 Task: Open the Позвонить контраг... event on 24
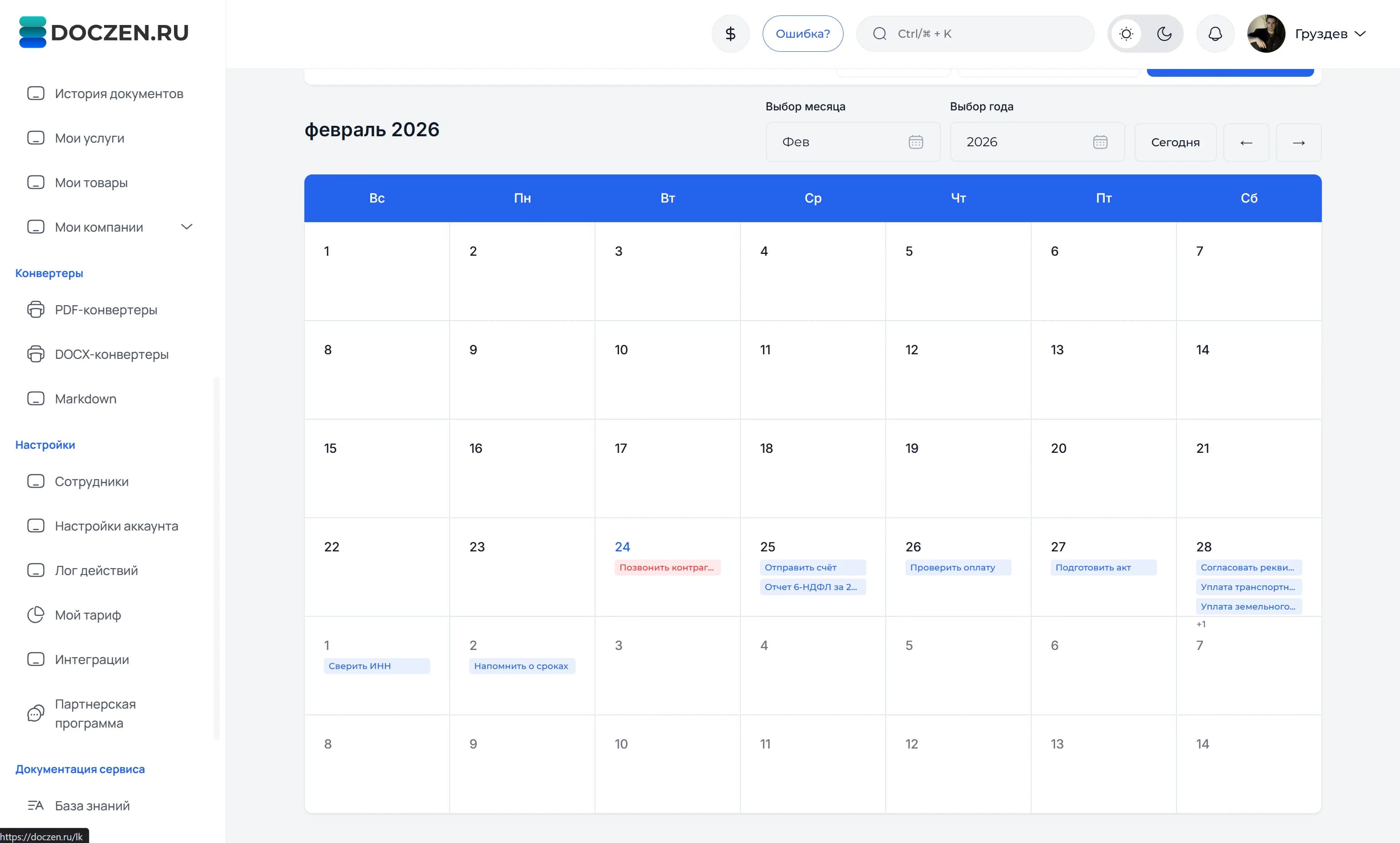pos(667,567)
